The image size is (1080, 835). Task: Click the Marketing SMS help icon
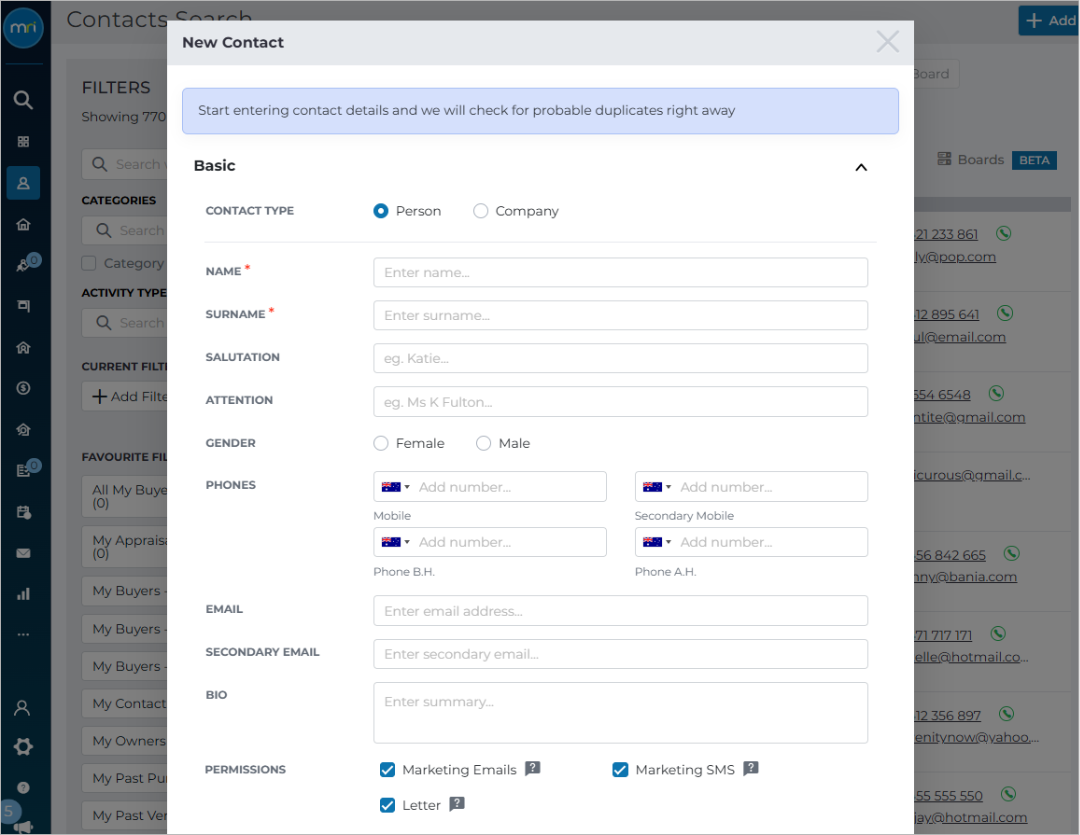tap(751, 768)
